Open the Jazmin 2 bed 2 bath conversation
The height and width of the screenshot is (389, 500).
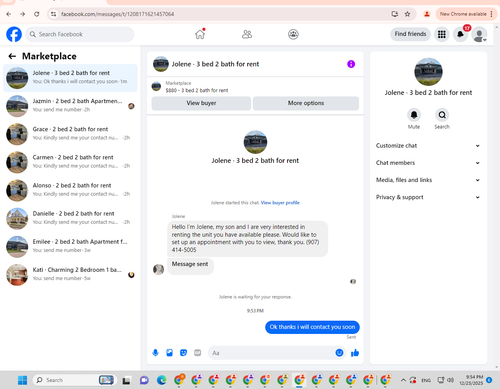click(x=70, y=106)
